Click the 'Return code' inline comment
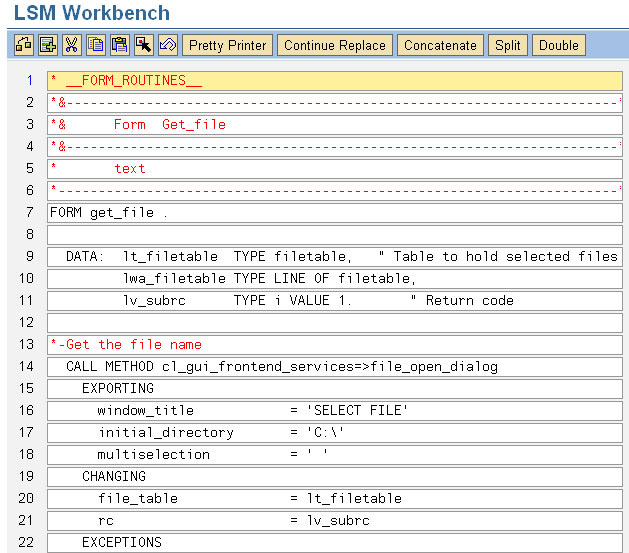This screenshot has width=629, height=553. click(462, 300)
